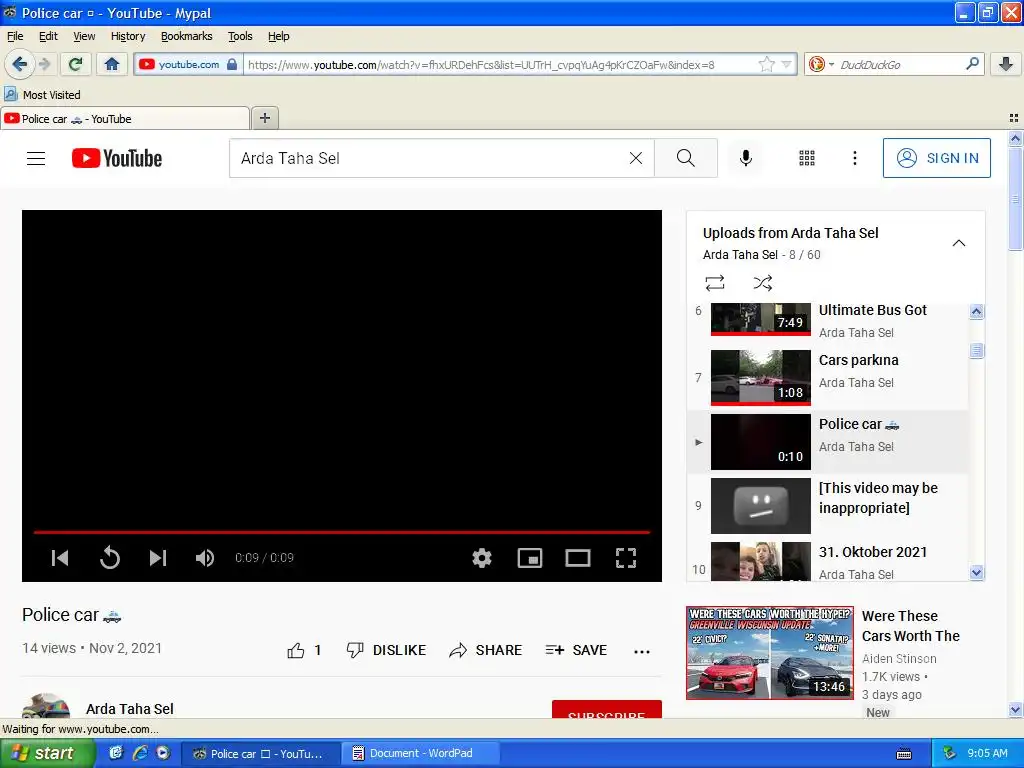
Task: Open the YouTube hamburger guide menu
Action: [x=36, y=158]
